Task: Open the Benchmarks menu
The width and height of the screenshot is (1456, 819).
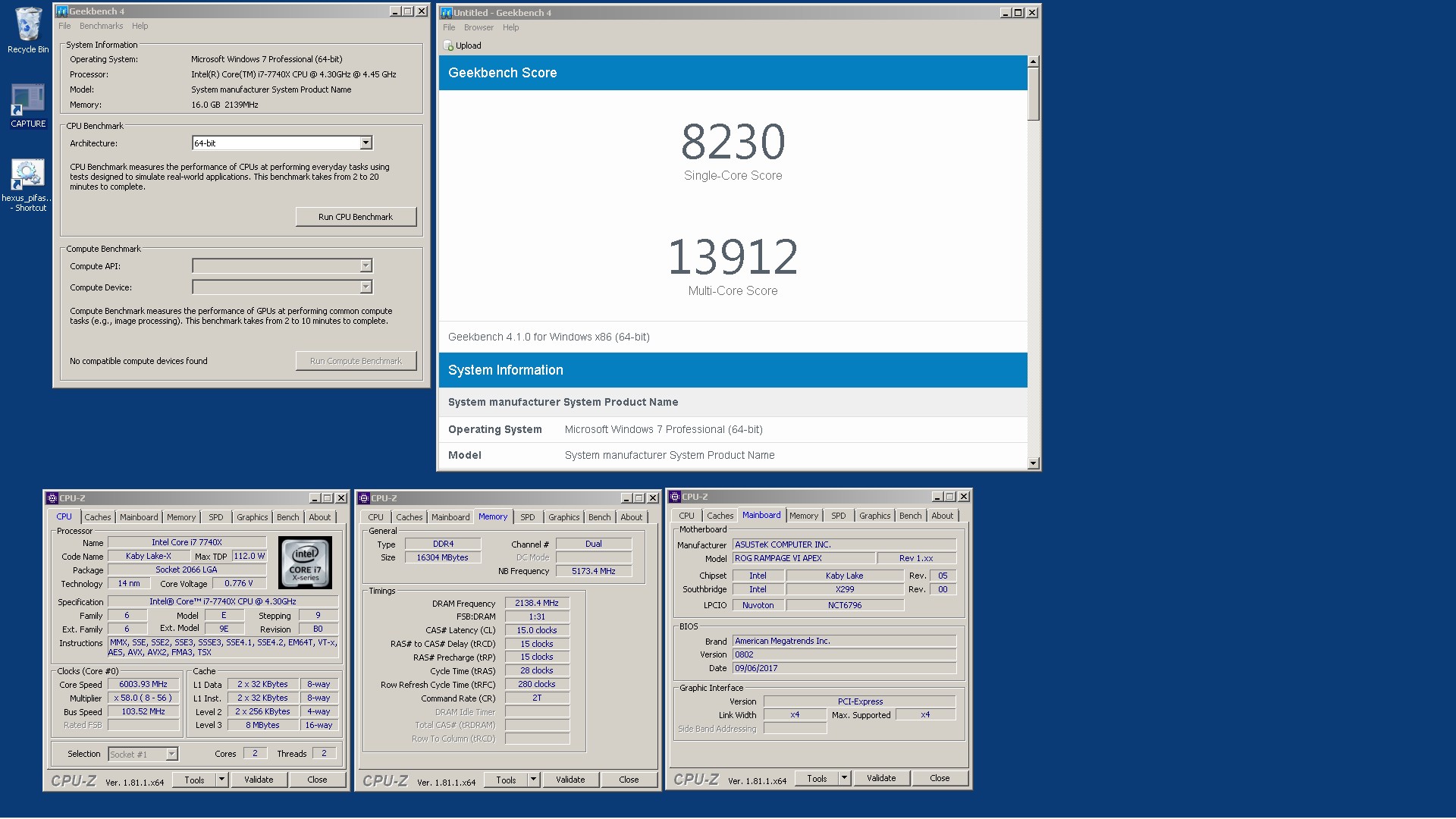Action: pos(101,26)
